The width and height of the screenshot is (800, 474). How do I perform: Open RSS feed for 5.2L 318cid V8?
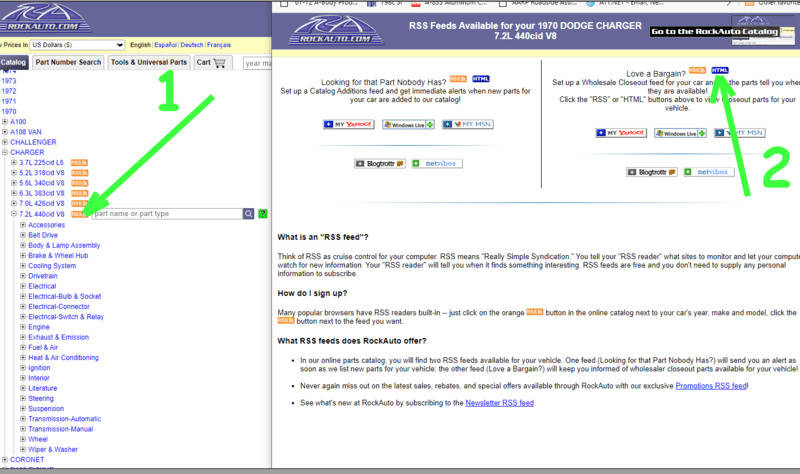click(x=79, y=173)
